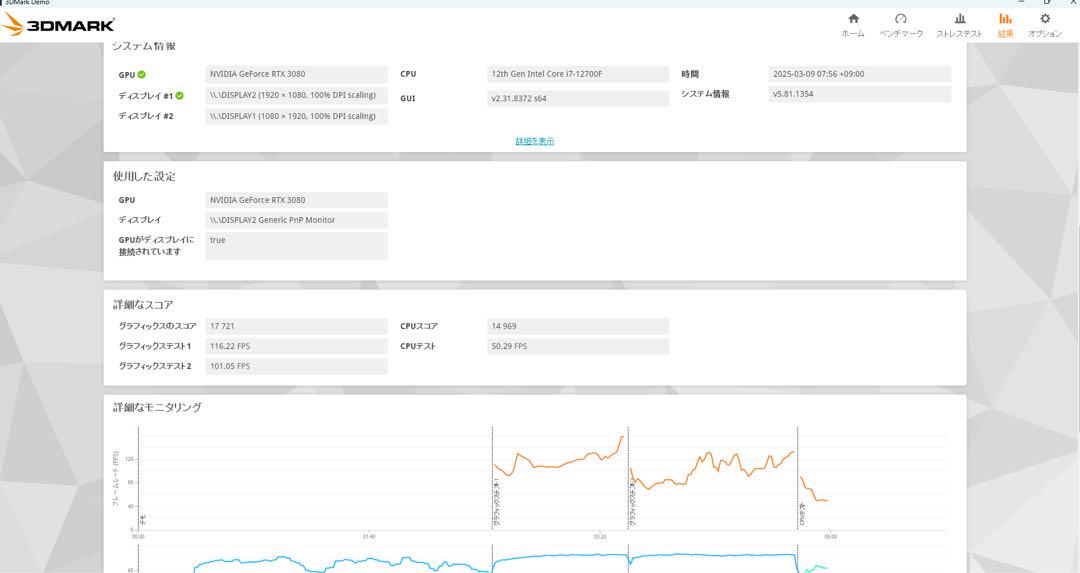This screenshot has height=573, width=1080.
Task: Open the Stress Tests (ストレステスト) tab
Action: tap(959, 25)
